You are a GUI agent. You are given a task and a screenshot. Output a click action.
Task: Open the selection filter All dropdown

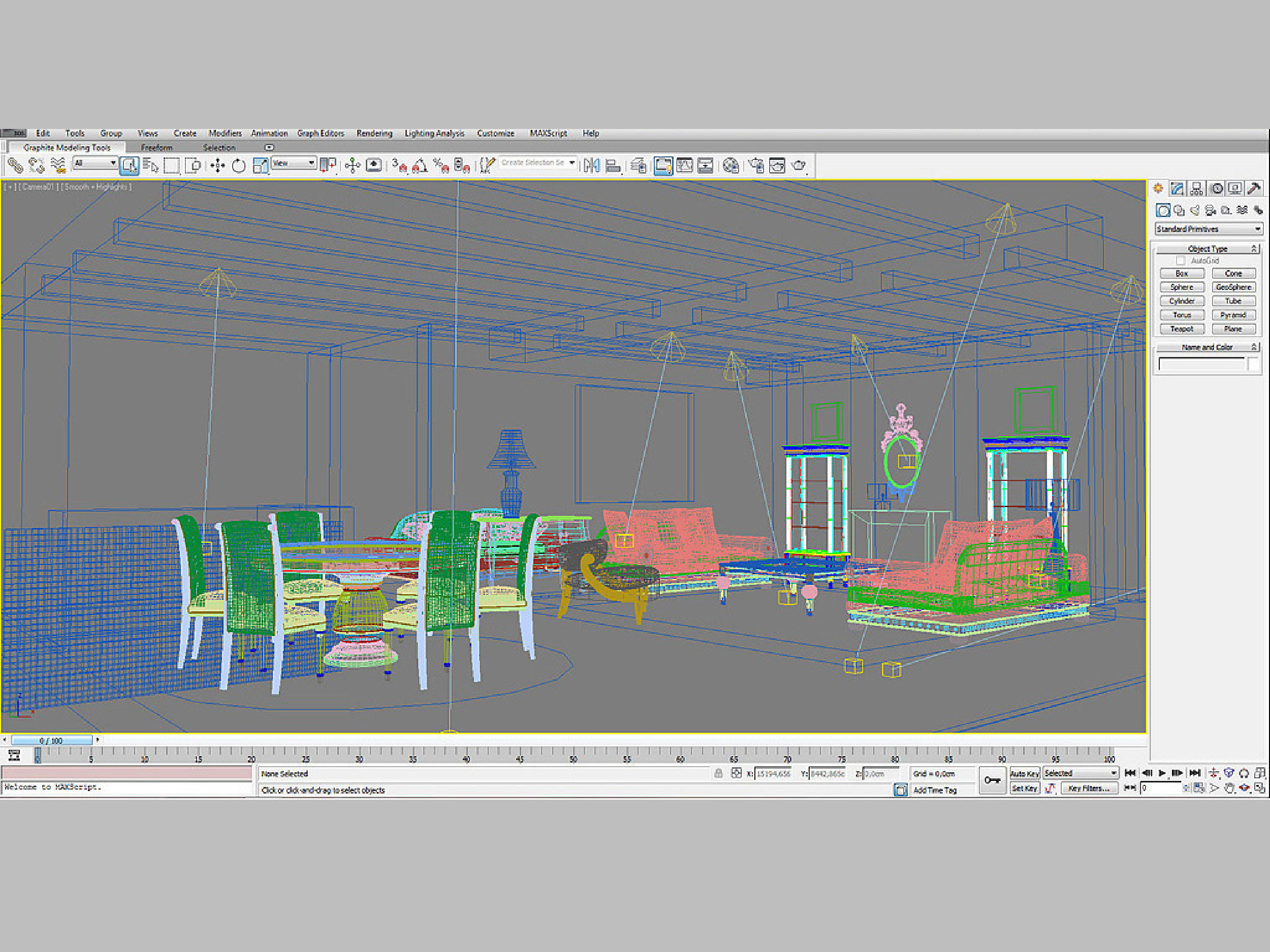point(96,163)
